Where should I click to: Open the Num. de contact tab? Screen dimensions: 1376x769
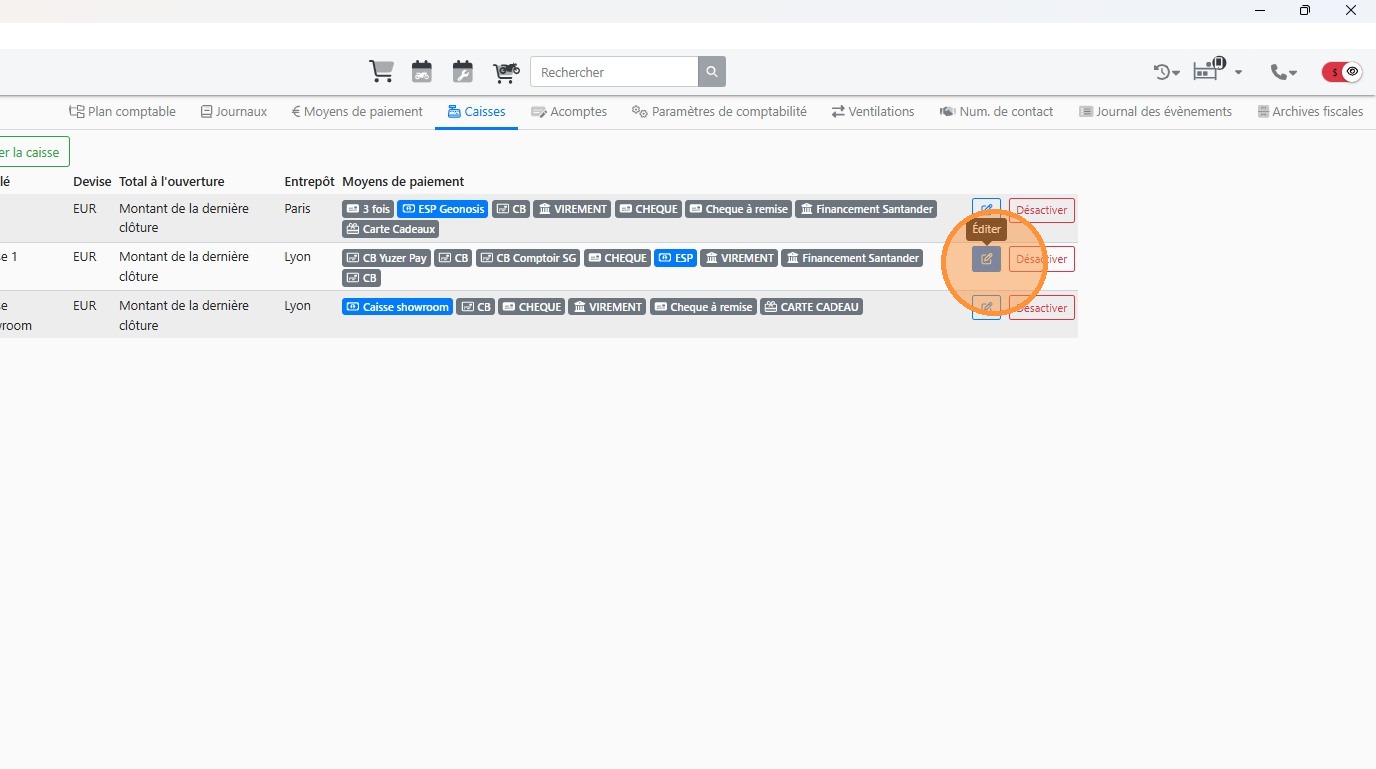[x=996, y=112]
